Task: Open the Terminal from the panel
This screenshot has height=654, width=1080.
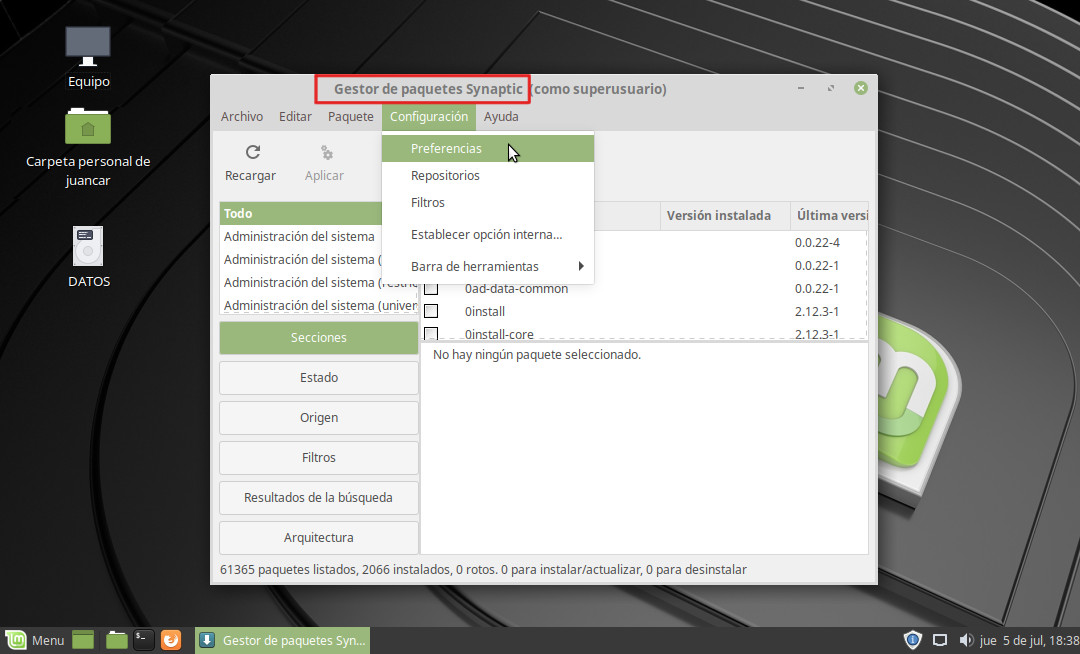Action: pos(144,640)
